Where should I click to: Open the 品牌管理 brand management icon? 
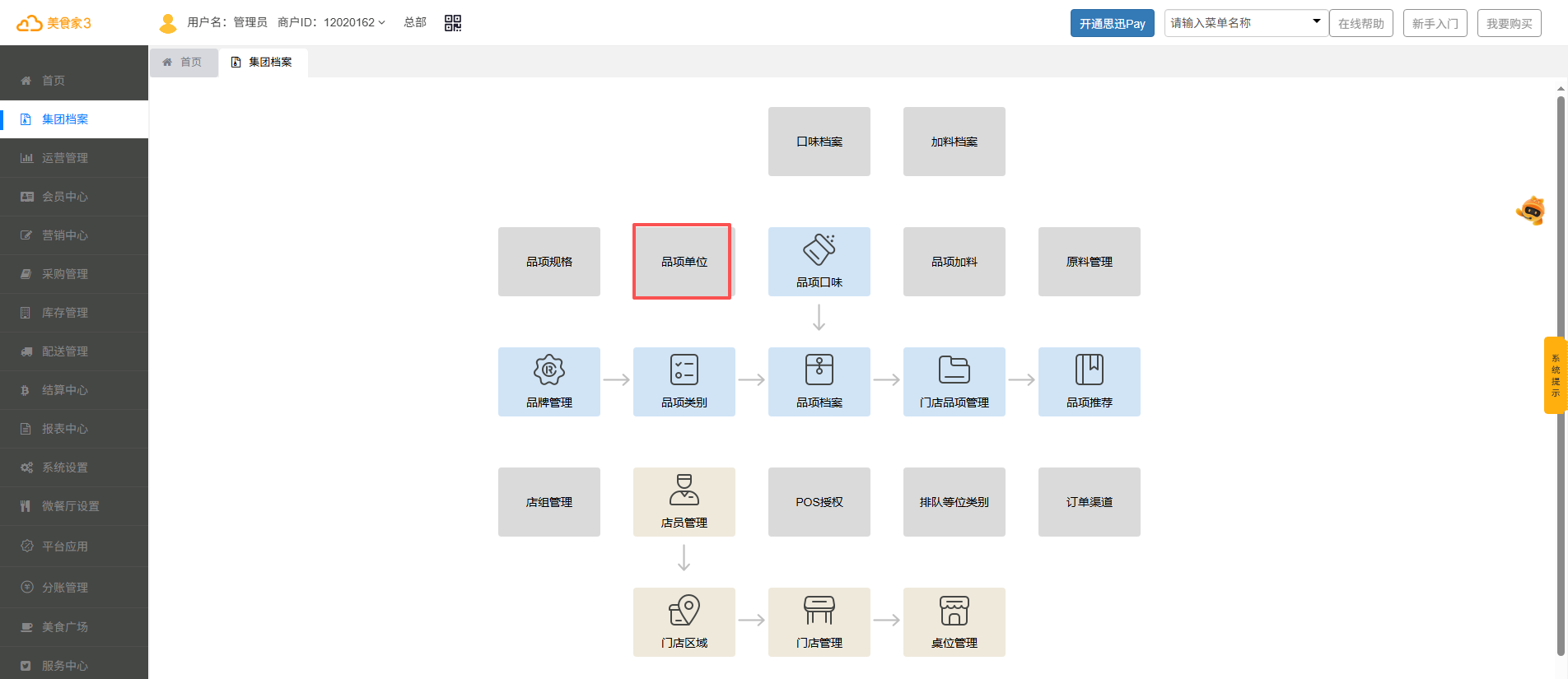(x=548, y=371)
